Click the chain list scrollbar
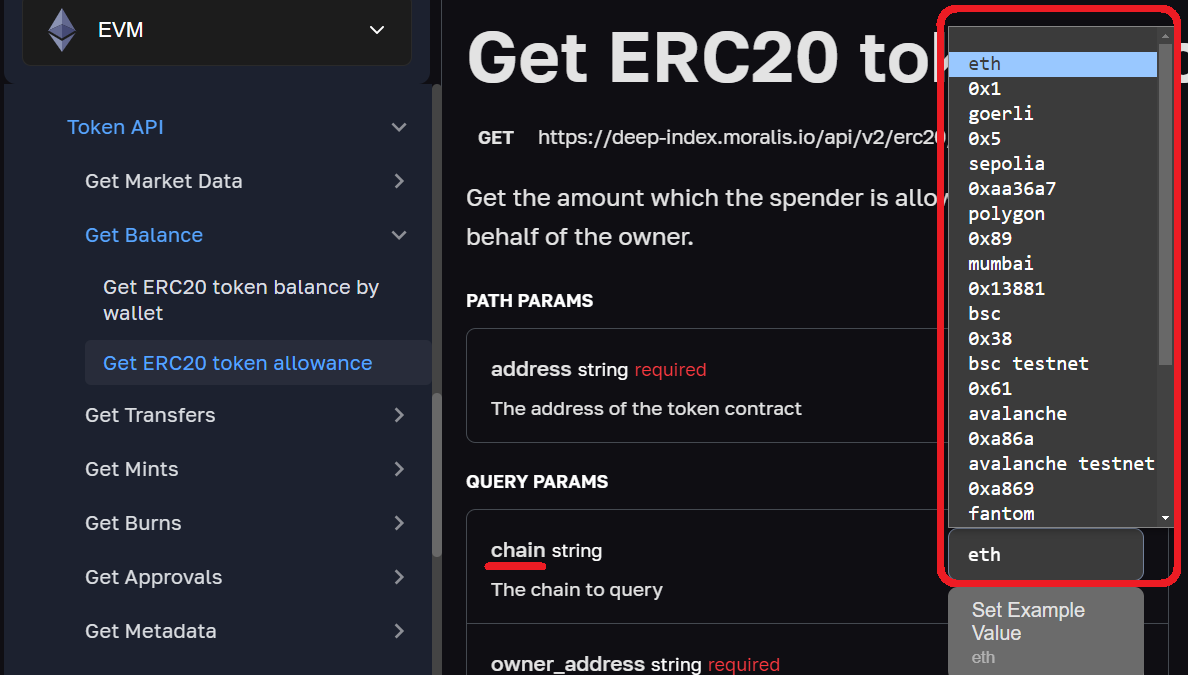Image resolution: width=1188 pixels, height=675 pixels. 1165,200
